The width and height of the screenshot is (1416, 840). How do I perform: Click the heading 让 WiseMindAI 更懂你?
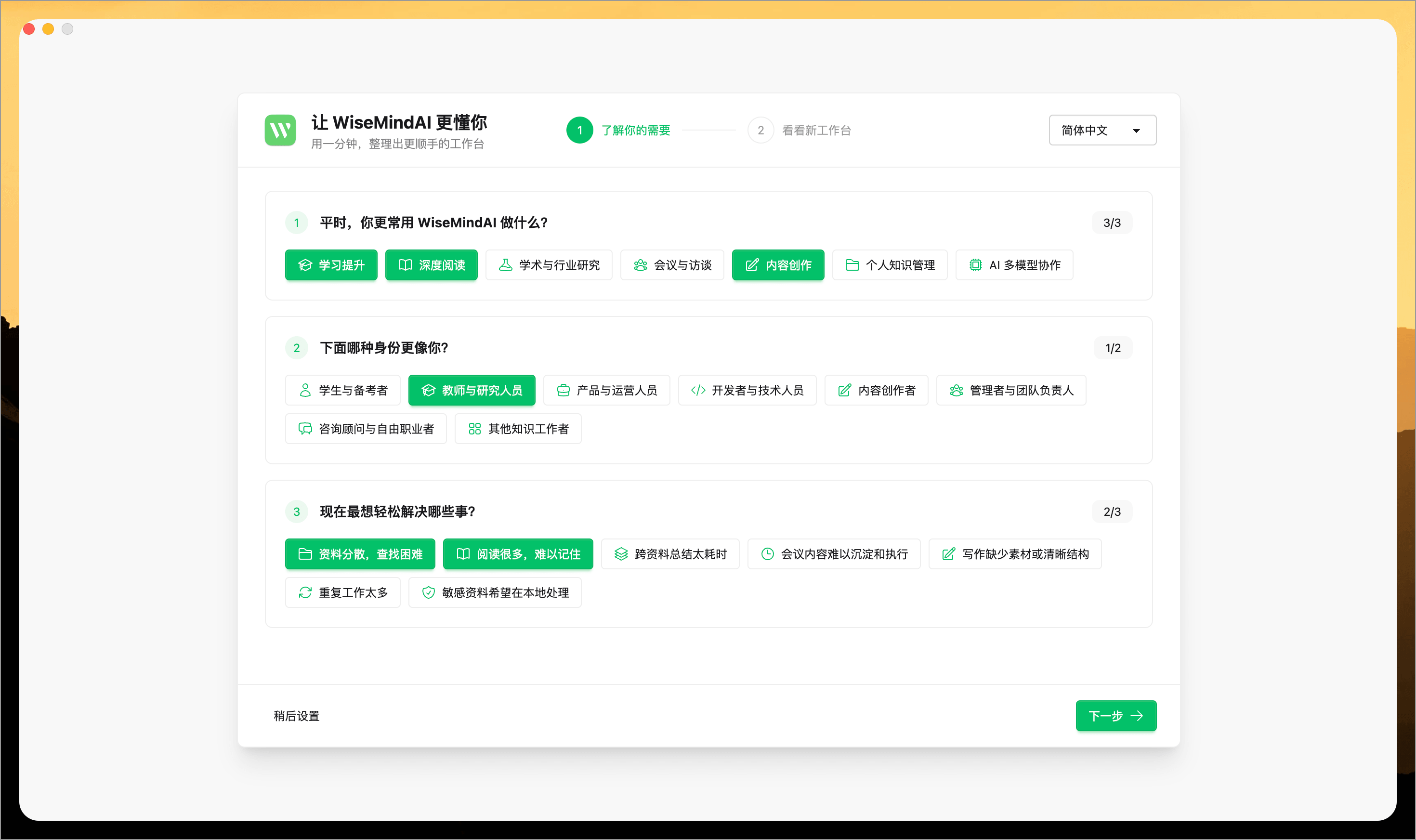click(x=399, y=122)
